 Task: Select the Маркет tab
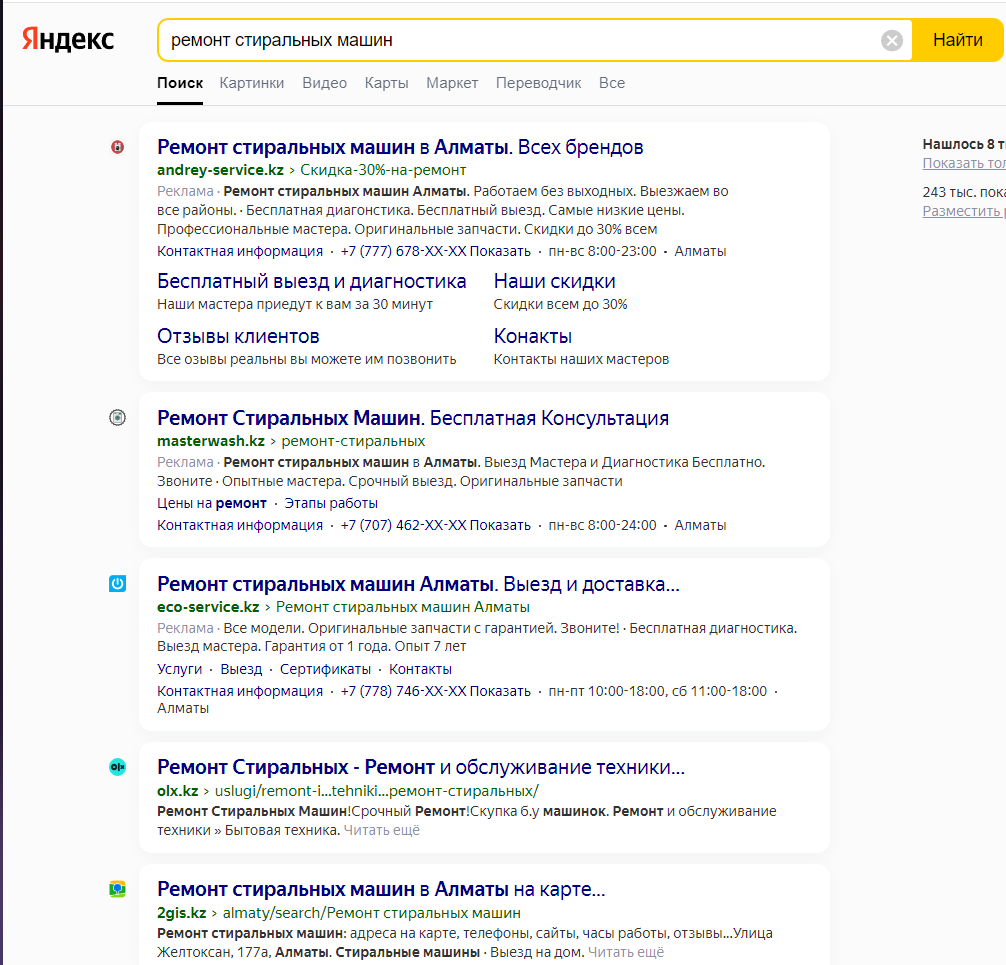[452, 83]
